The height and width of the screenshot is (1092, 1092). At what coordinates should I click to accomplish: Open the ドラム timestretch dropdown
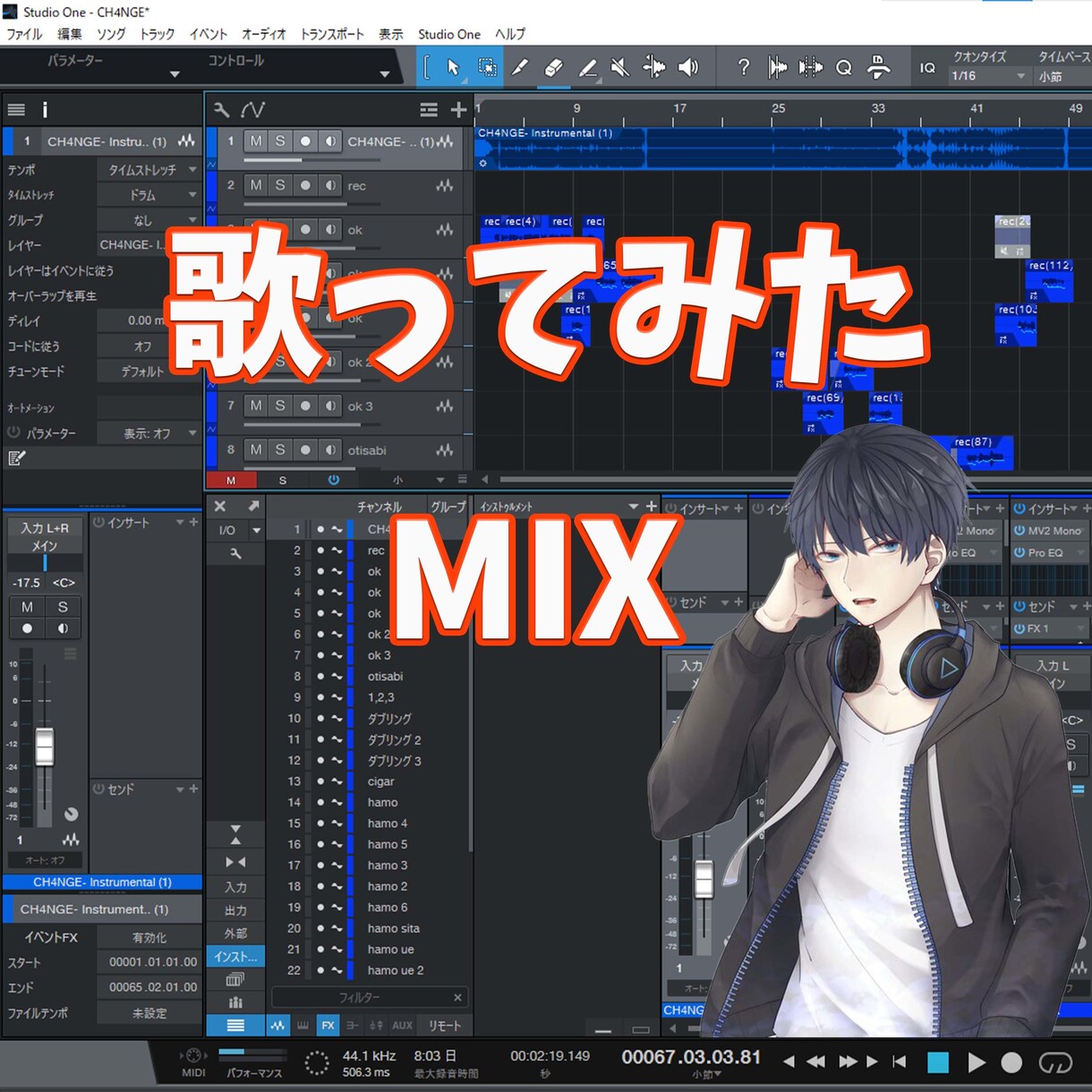pos(149,195)
